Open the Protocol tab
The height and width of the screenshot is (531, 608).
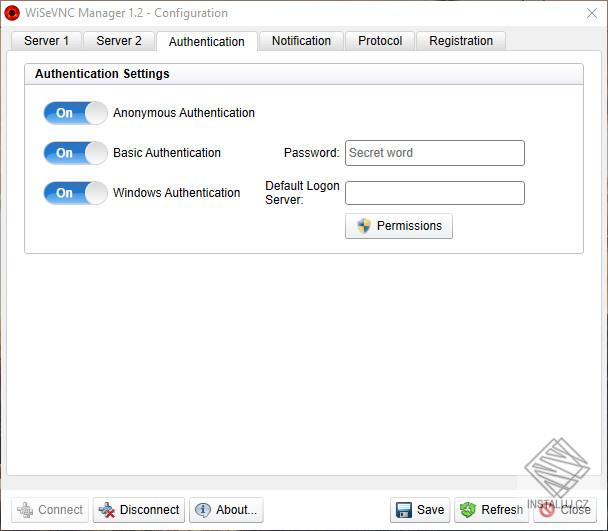pos(380,41)
